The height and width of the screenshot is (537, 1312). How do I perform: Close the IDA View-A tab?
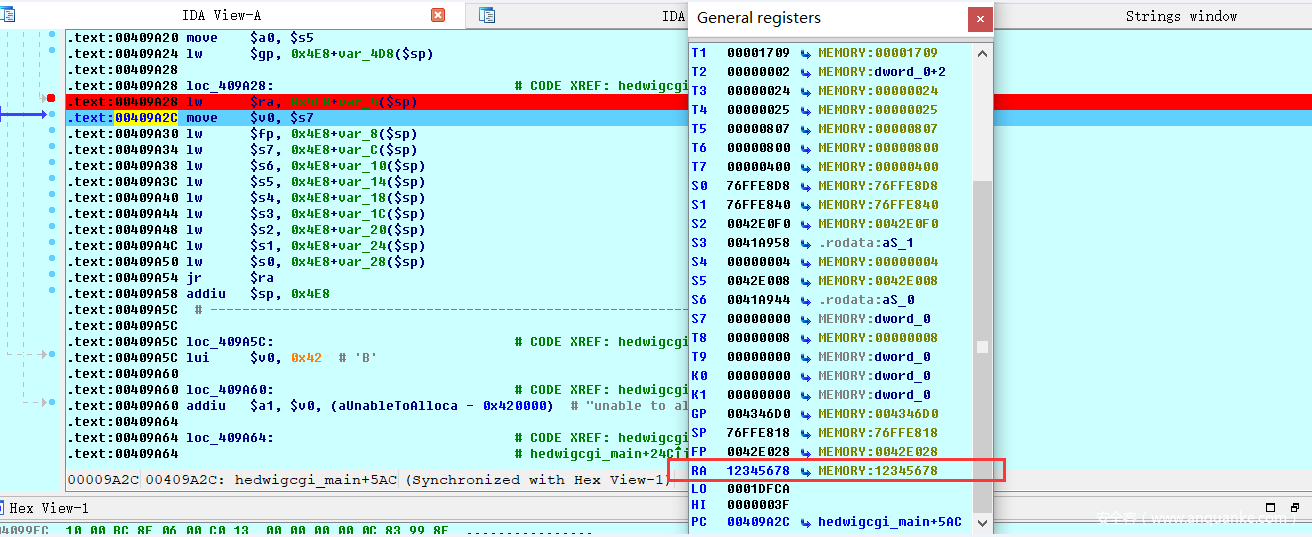[x=438, y=15]
